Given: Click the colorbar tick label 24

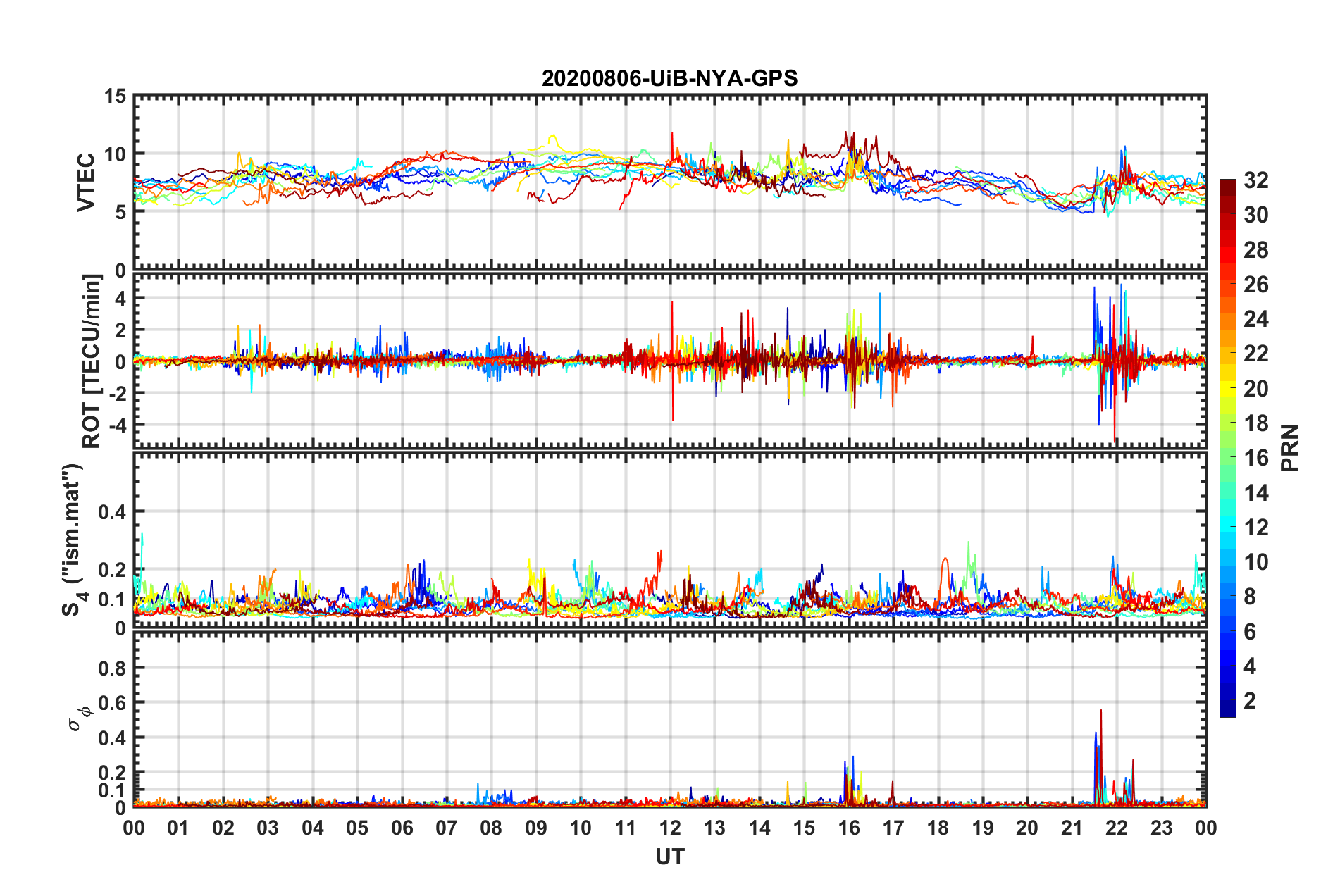Looking at the screenshot, I should click(x=1256, y=319).
